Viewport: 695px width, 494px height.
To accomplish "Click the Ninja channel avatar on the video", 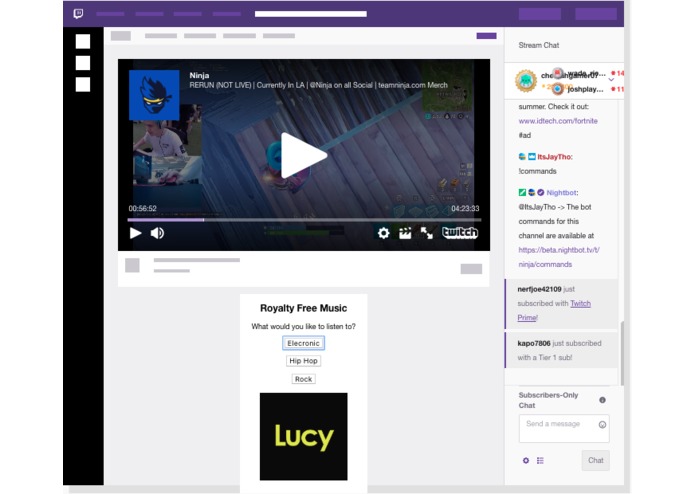I will pyautogui.click(x=154, y=95).
